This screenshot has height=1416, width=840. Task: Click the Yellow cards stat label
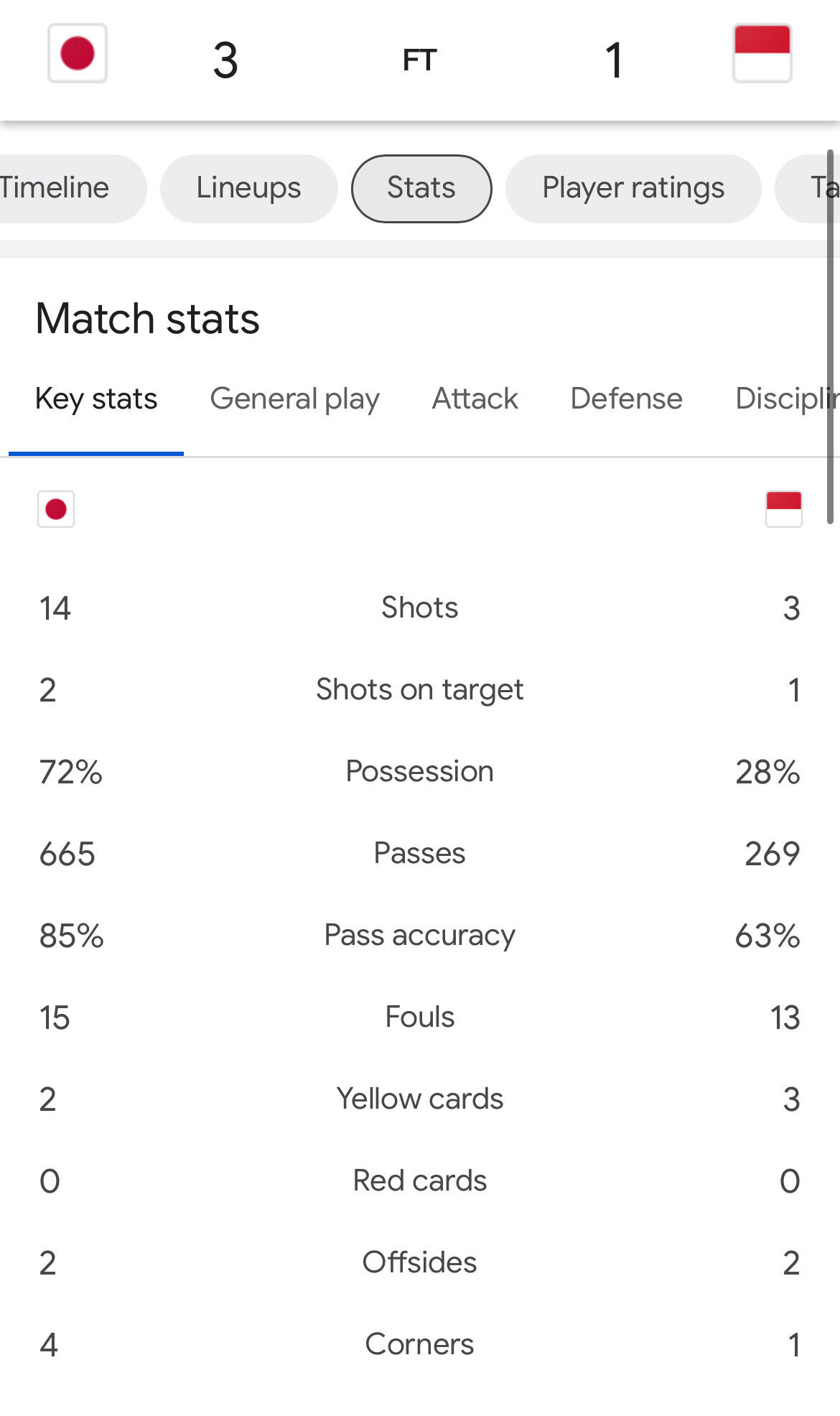(x=419, y=1099)
